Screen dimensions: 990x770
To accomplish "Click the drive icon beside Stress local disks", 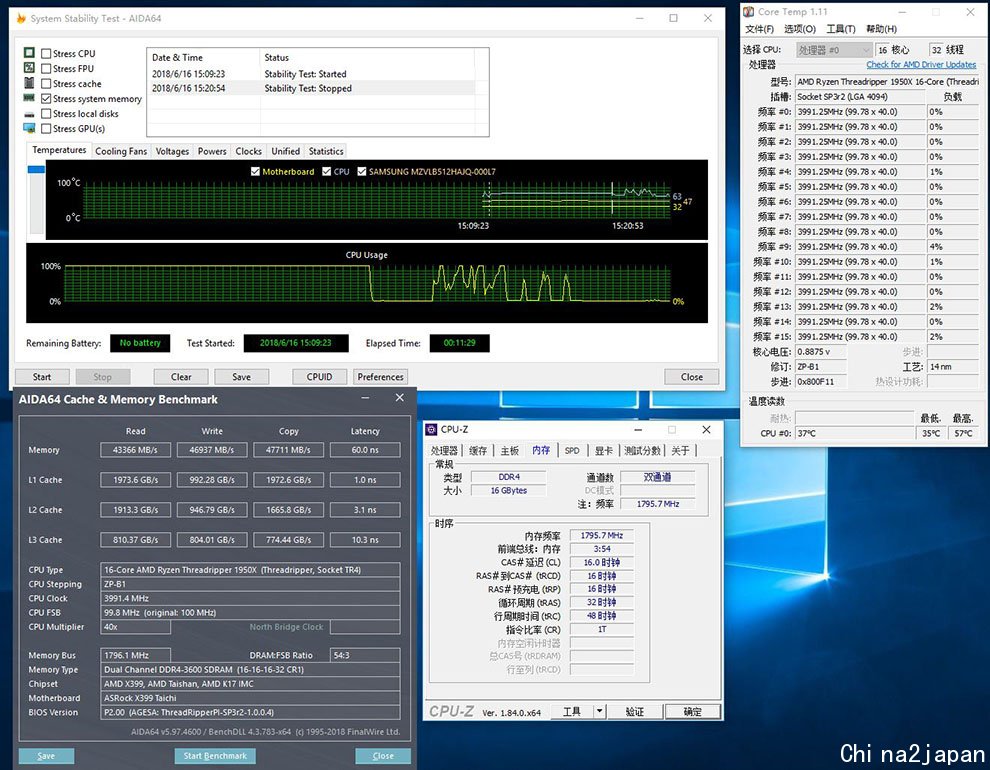I will coord(29,114).
